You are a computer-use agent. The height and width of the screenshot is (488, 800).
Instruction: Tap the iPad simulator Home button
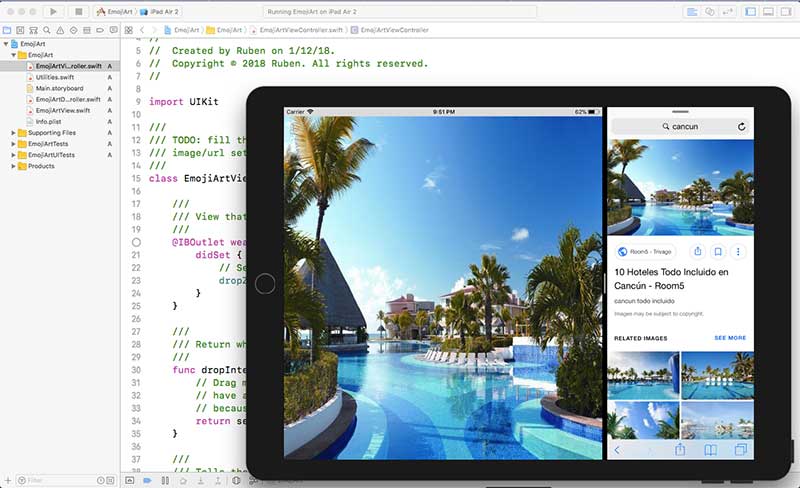pos(265,283)
